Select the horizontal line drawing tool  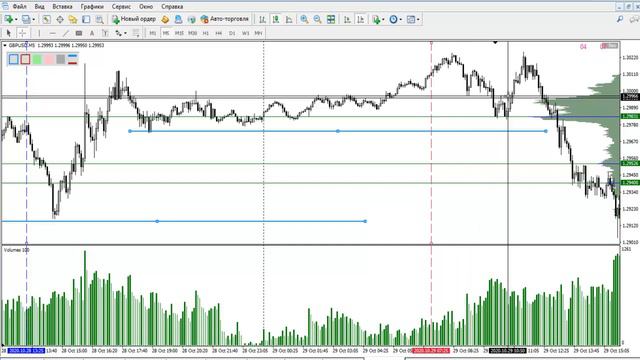click(x=52, y=33)
